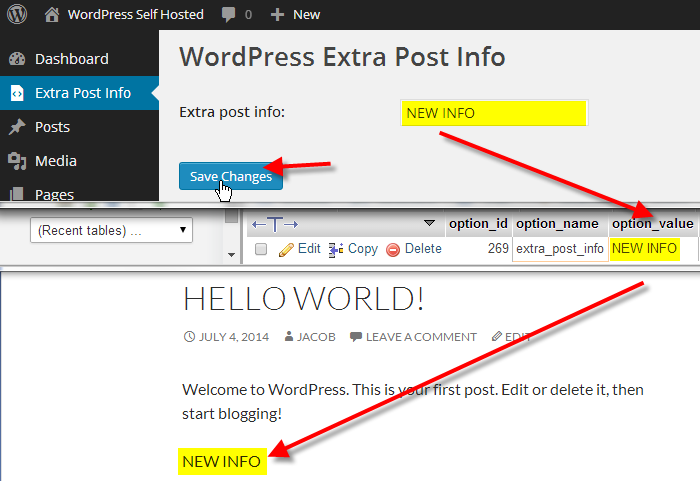Click LEAVE A COMMENT link
This screenshot has width=700, height=481.
pos(421,337)
